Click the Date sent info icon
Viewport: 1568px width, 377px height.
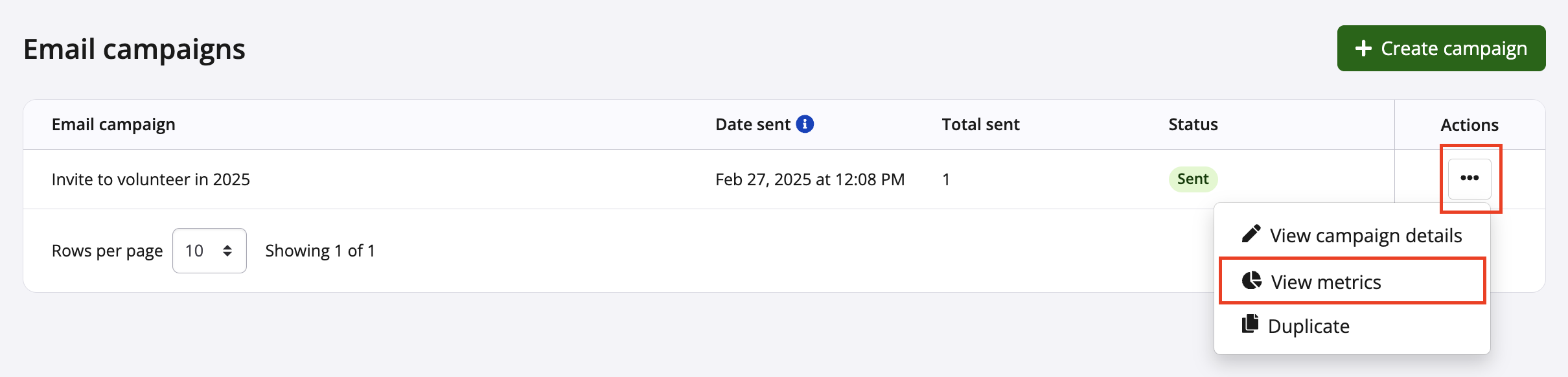(x=805, y=124)
